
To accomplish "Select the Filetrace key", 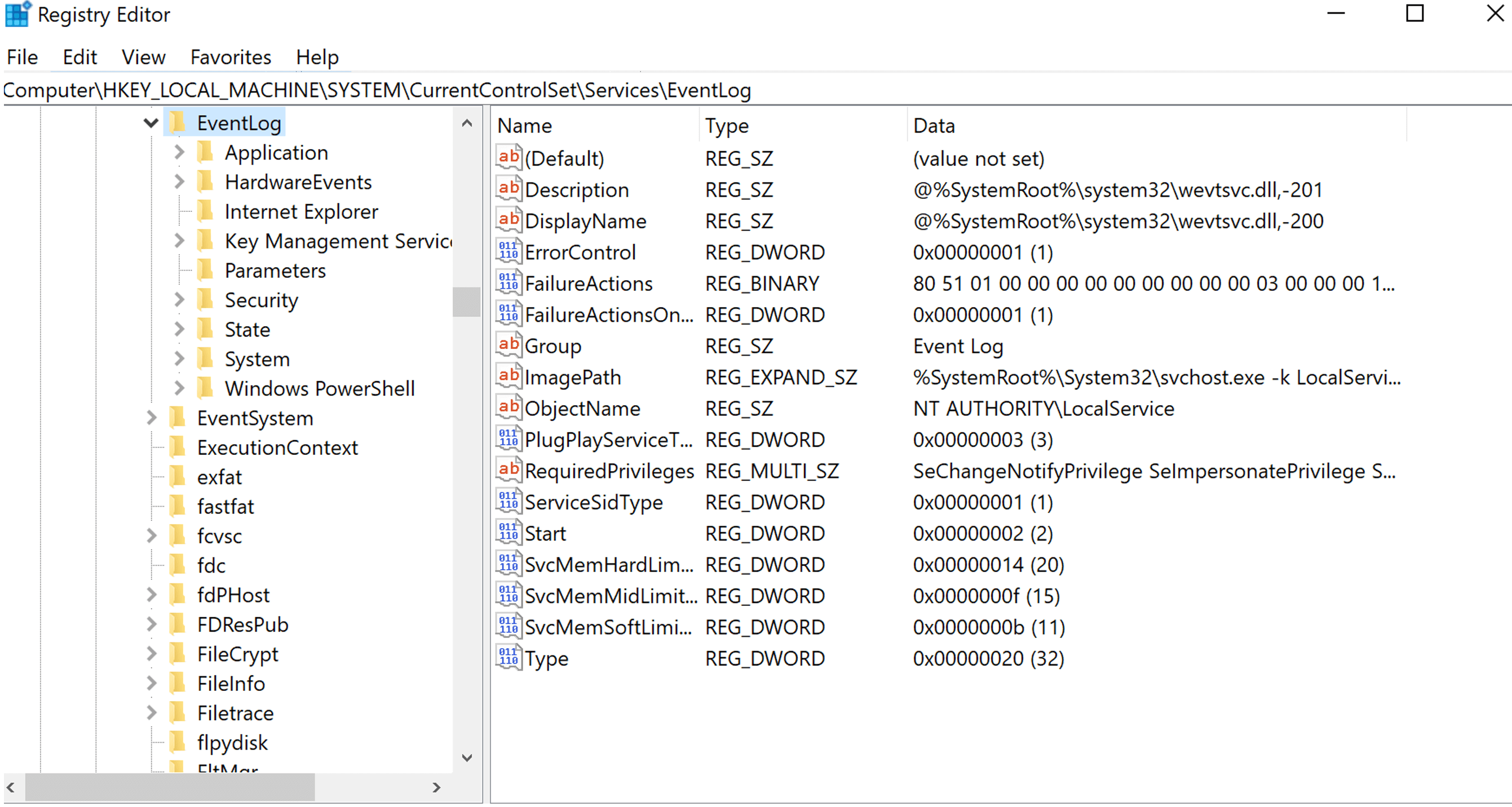I will (236, 712).
